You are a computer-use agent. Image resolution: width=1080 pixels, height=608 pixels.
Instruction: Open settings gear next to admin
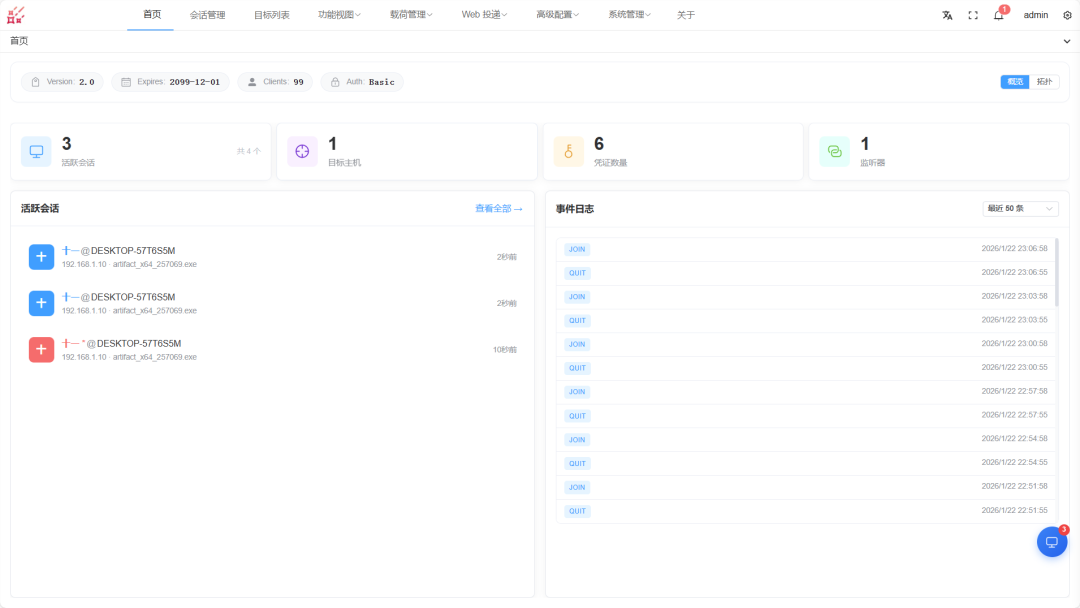1067,15
